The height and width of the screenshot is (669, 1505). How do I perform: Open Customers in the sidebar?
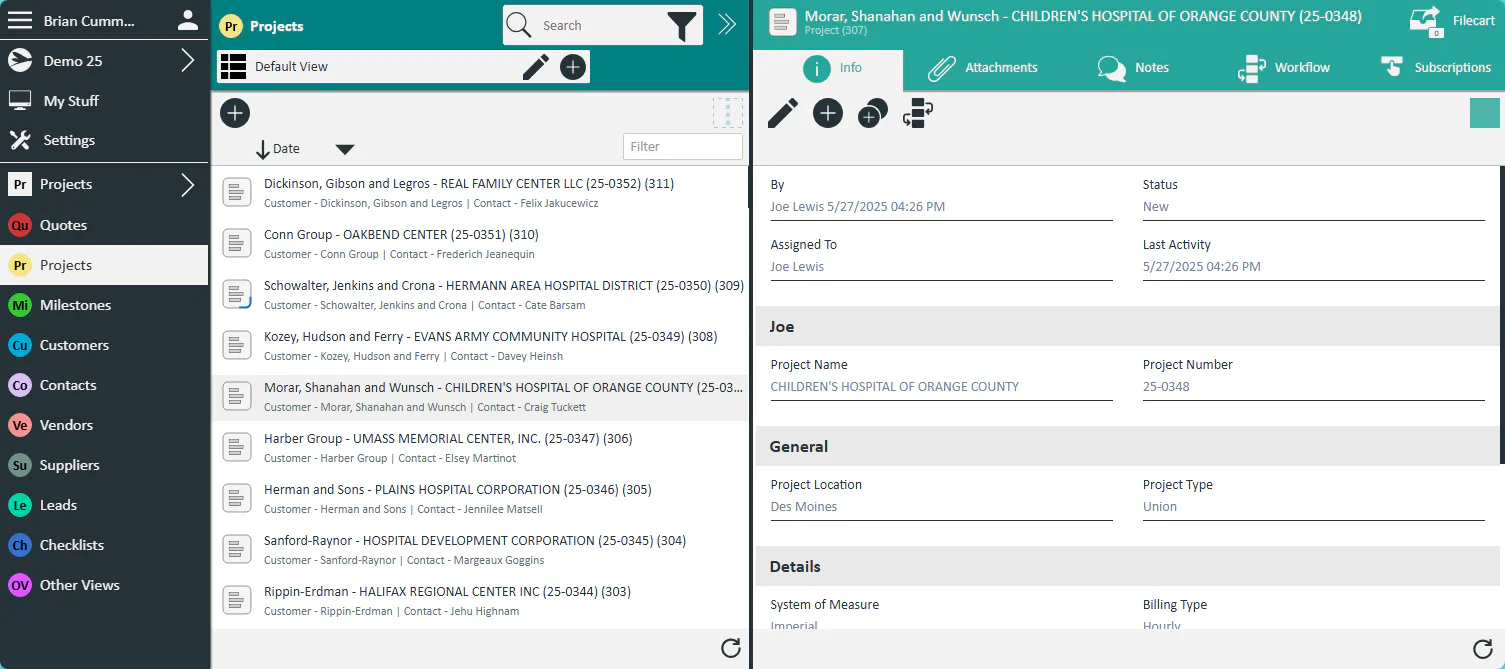point(104,345)
